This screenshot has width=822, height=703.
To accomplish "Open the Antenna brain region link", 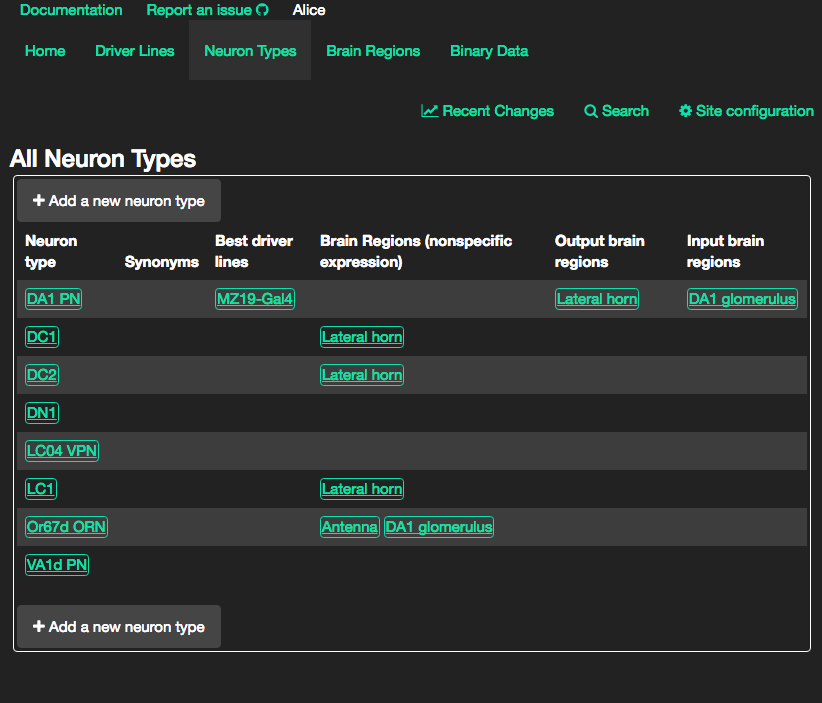I will pyautogui.click(x=350, y=527).
